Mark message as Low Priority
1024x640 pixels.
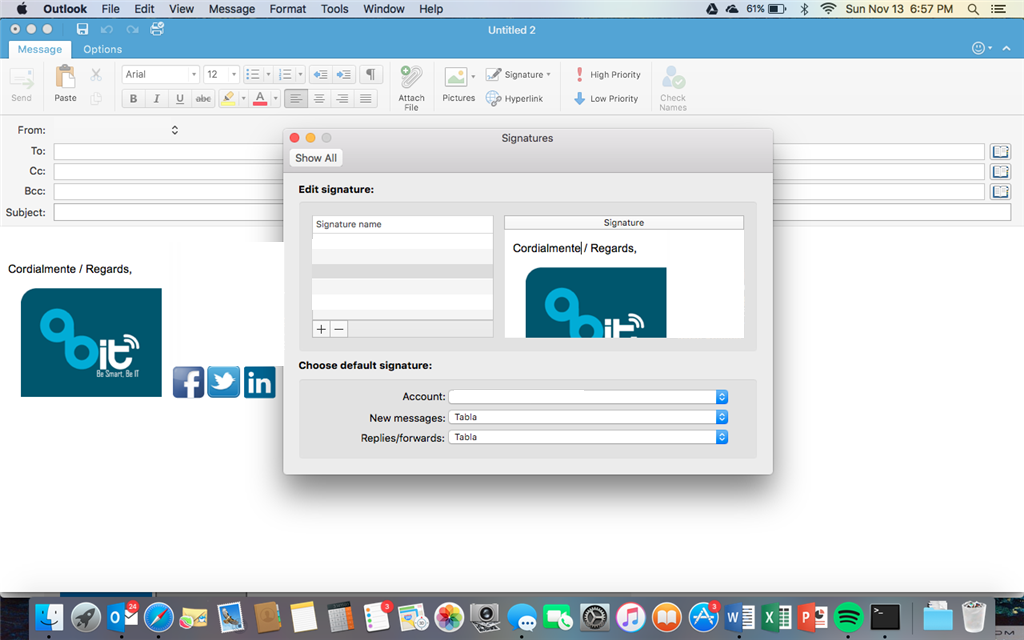(x=605, y=99)
